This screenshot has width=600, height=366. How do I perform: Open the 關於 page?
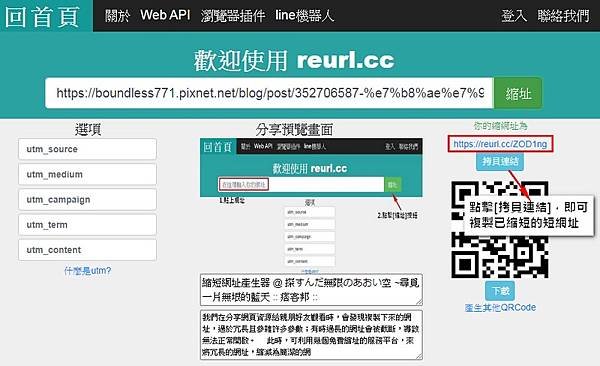point(117,16)
